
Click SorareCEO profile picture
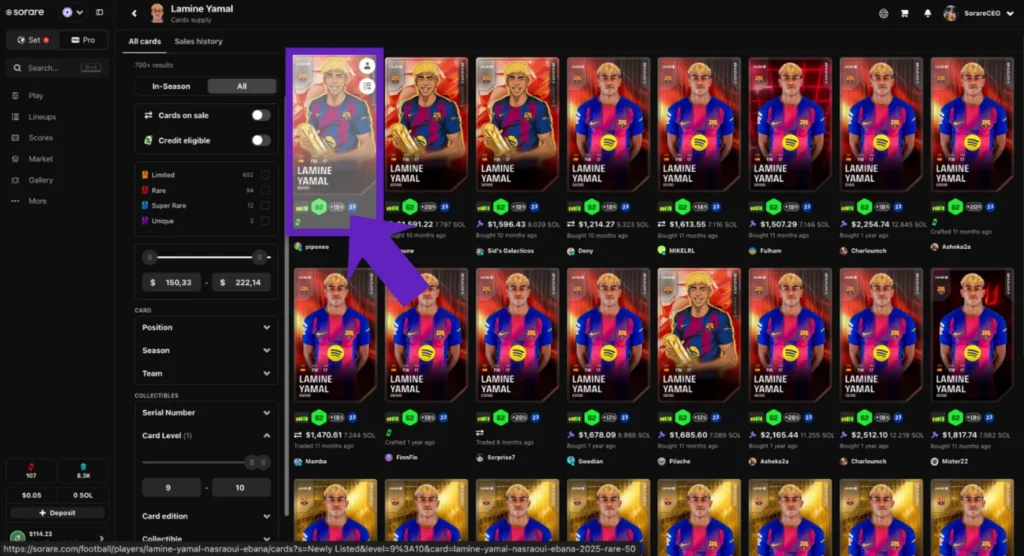(950, 13)
